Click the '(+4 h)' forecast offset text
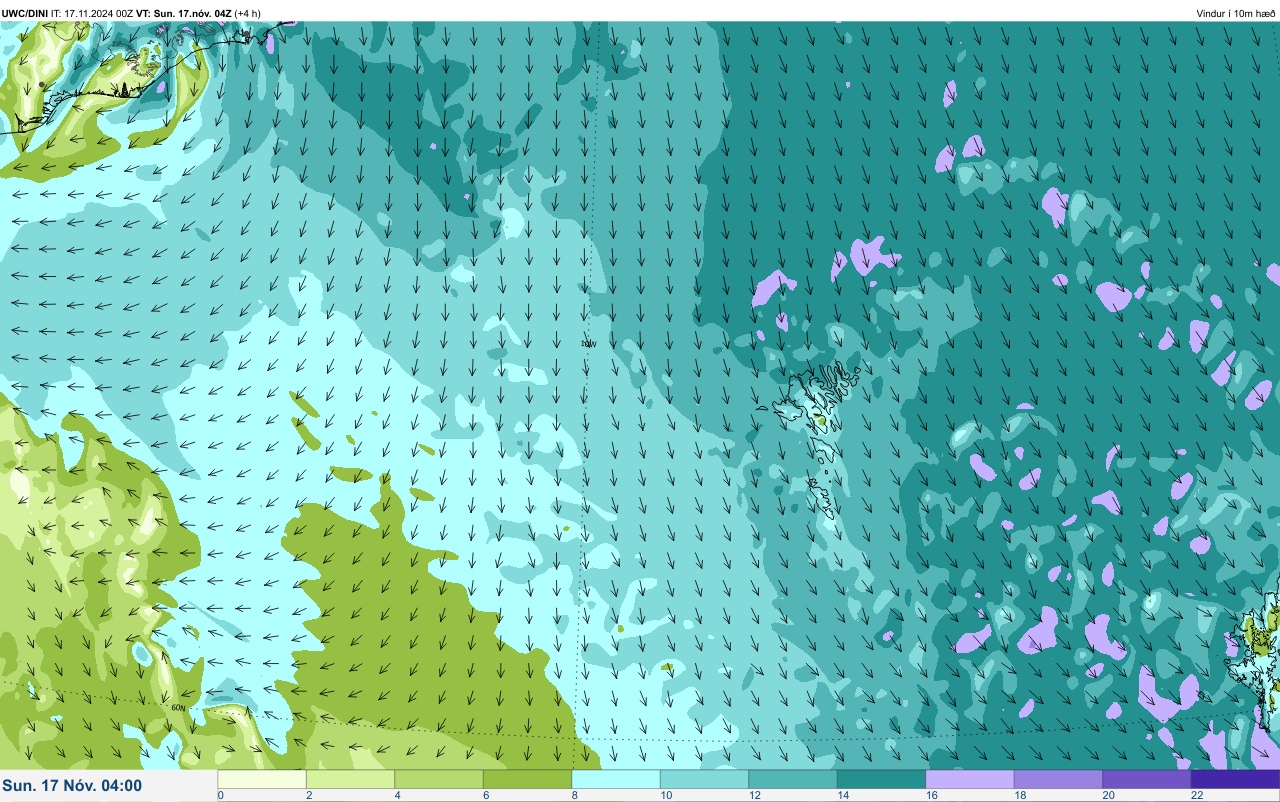The image size is (1280, 802). click(247, 13)
